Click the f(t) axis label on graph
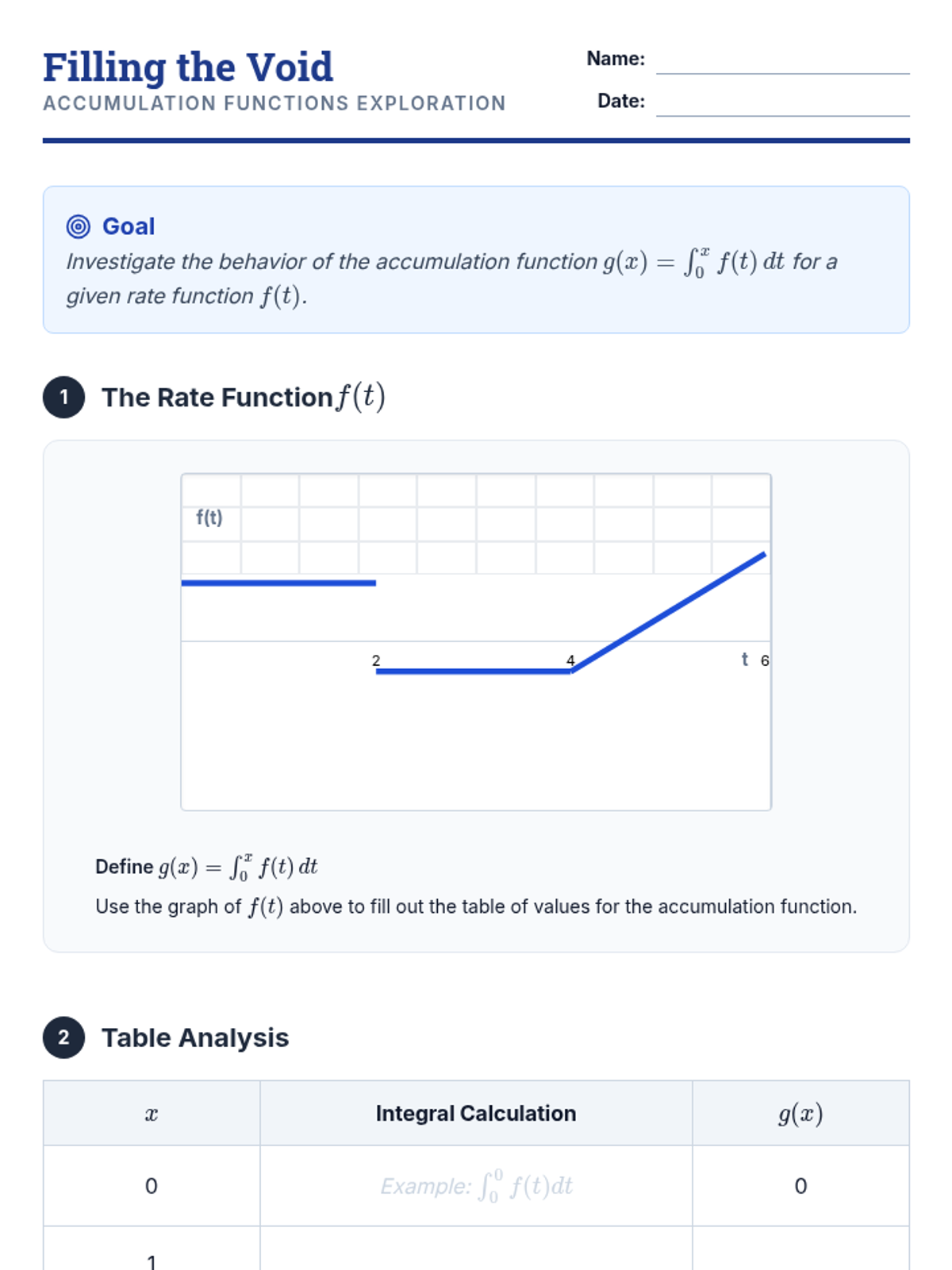 (x=209, y=518)
